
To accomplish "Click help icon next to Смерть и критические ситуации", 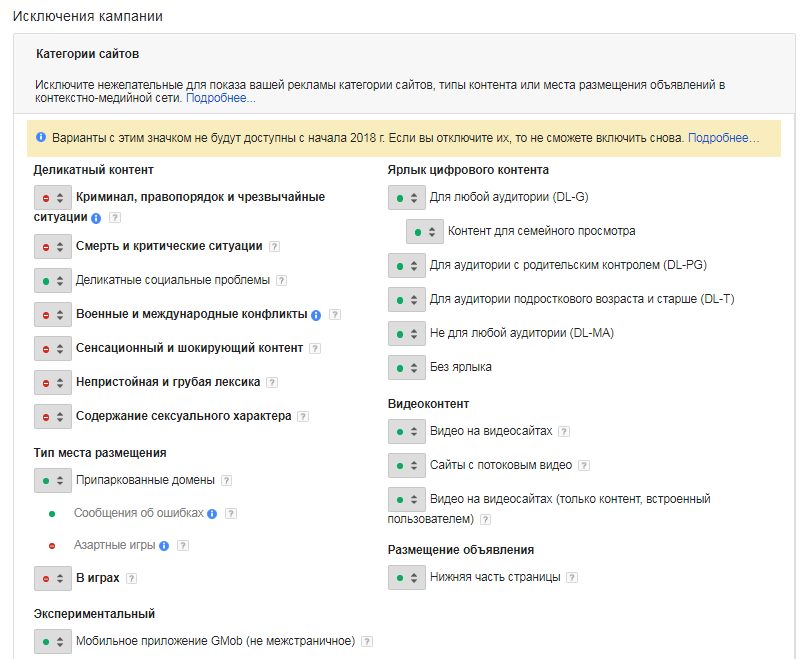I will 274,247.
